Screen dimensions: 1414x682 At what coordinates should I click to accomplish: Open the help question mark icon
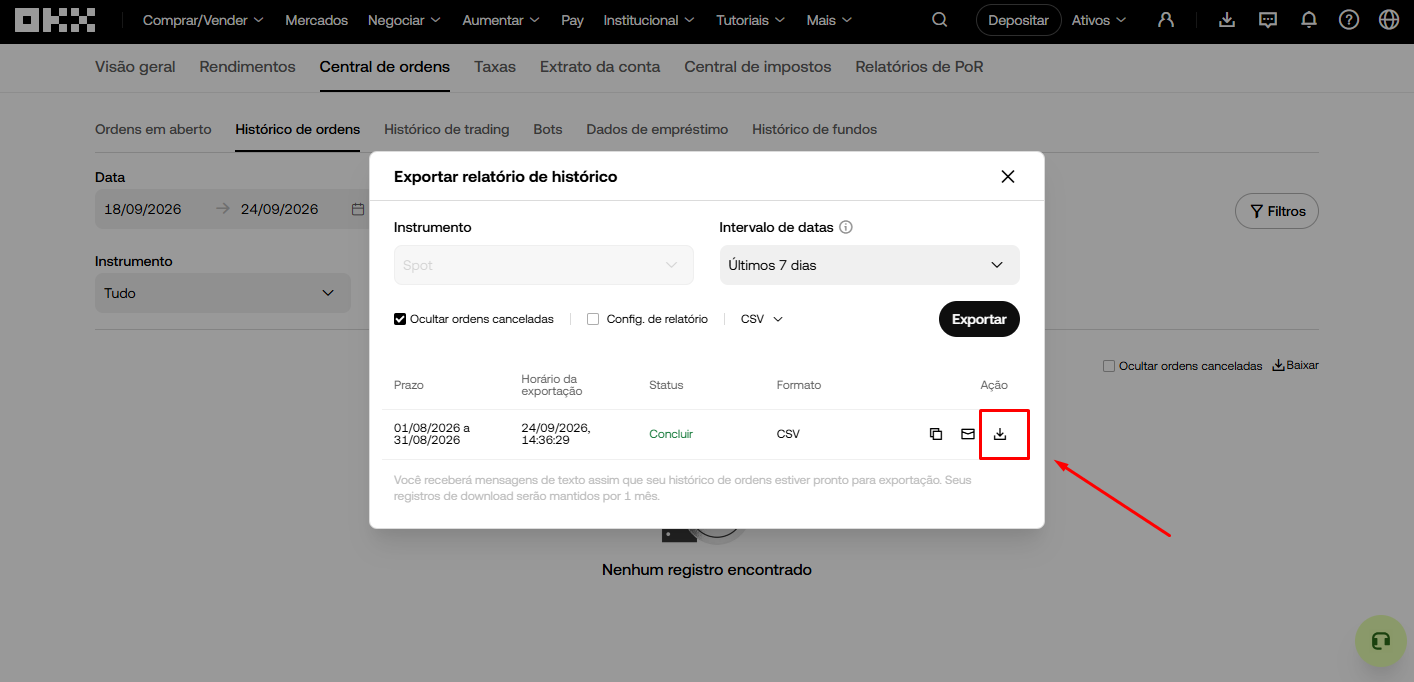pyautogui.click(x=1349, y=20)
